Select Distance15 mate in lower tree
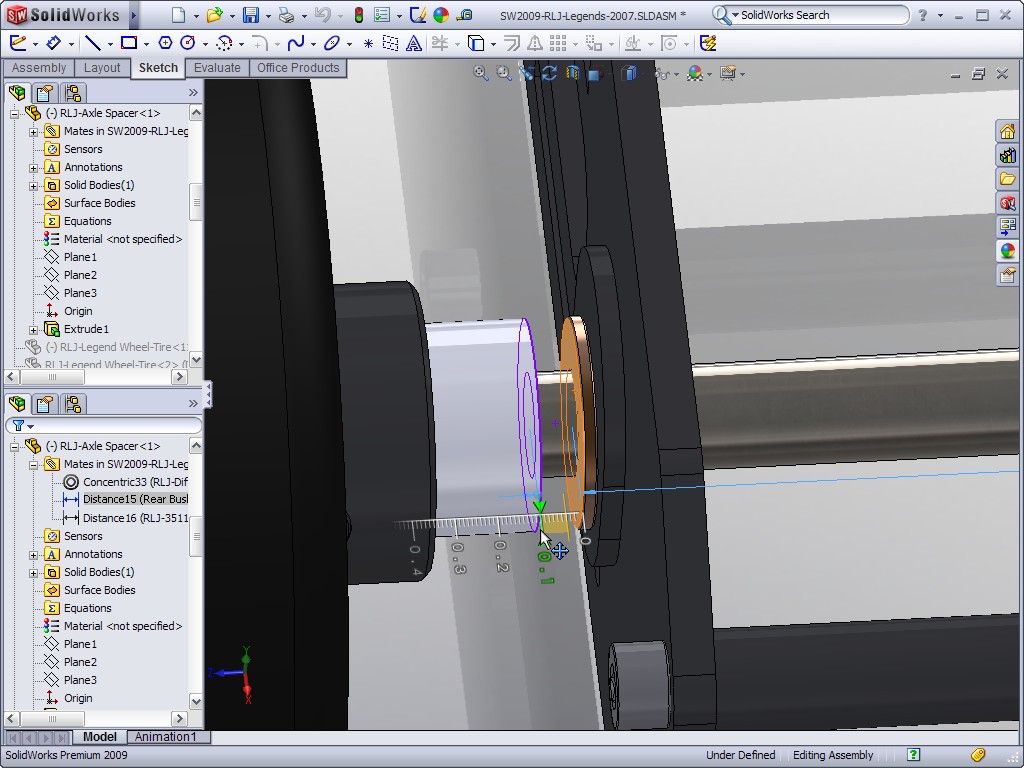 point(134,499)
